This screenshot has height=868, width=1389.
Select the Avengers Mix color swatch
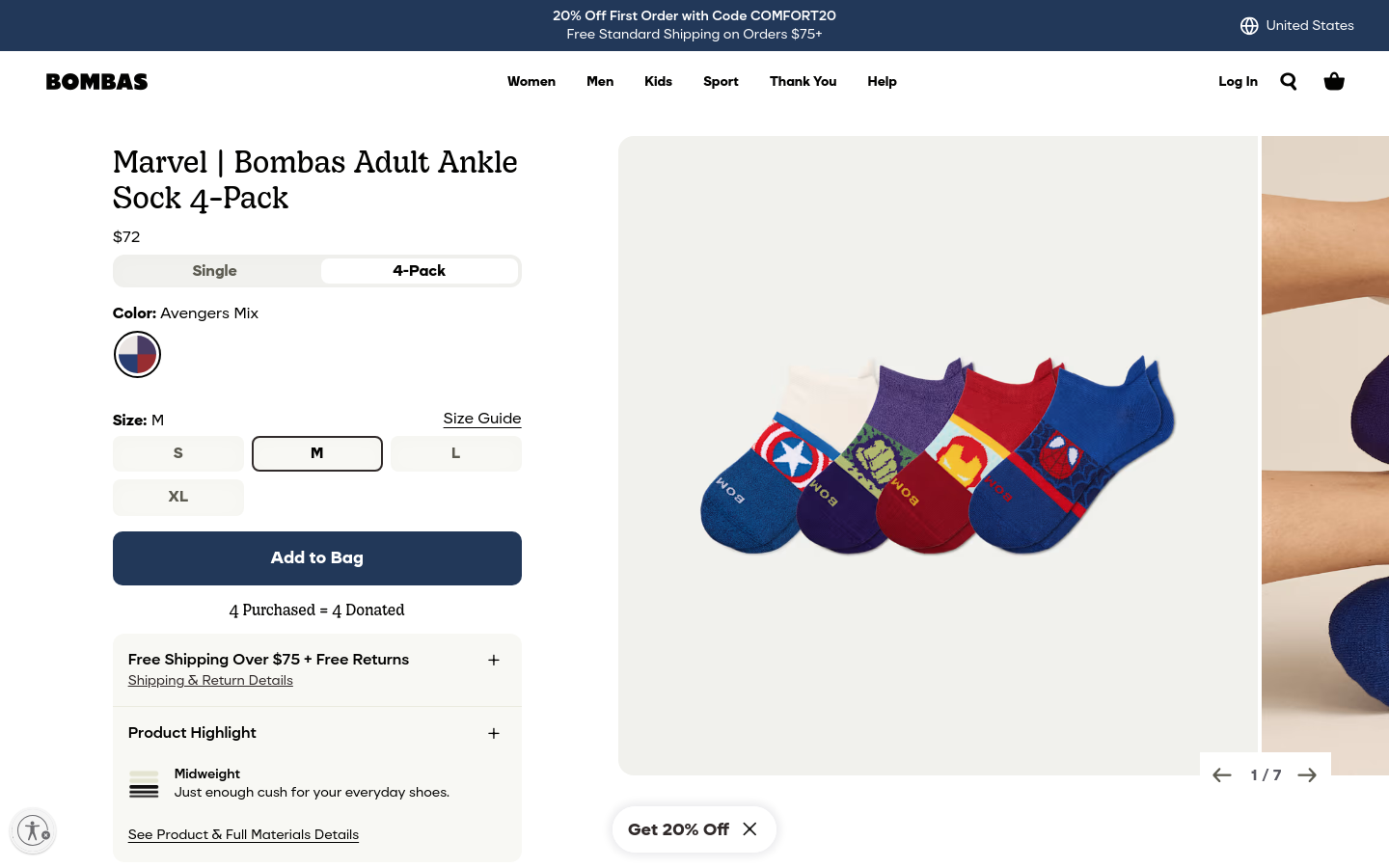coord(137,354)
